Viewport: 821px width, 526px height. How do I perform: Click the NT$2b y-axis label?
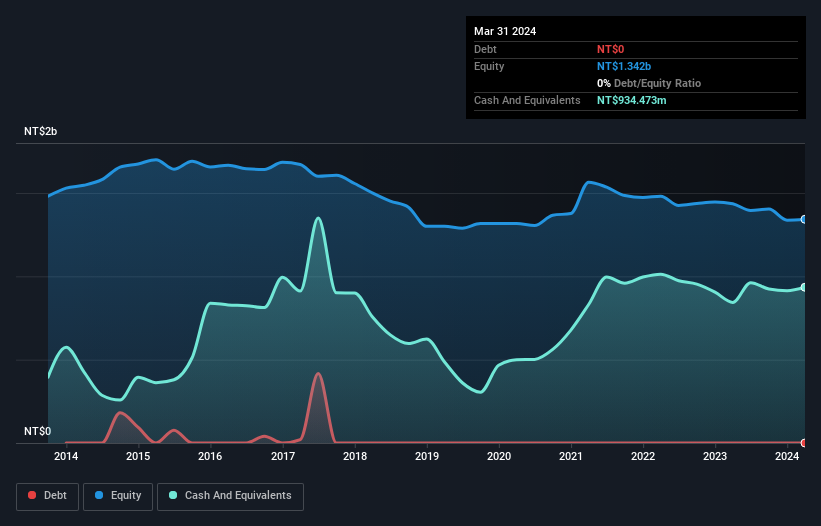click(40, 131)
